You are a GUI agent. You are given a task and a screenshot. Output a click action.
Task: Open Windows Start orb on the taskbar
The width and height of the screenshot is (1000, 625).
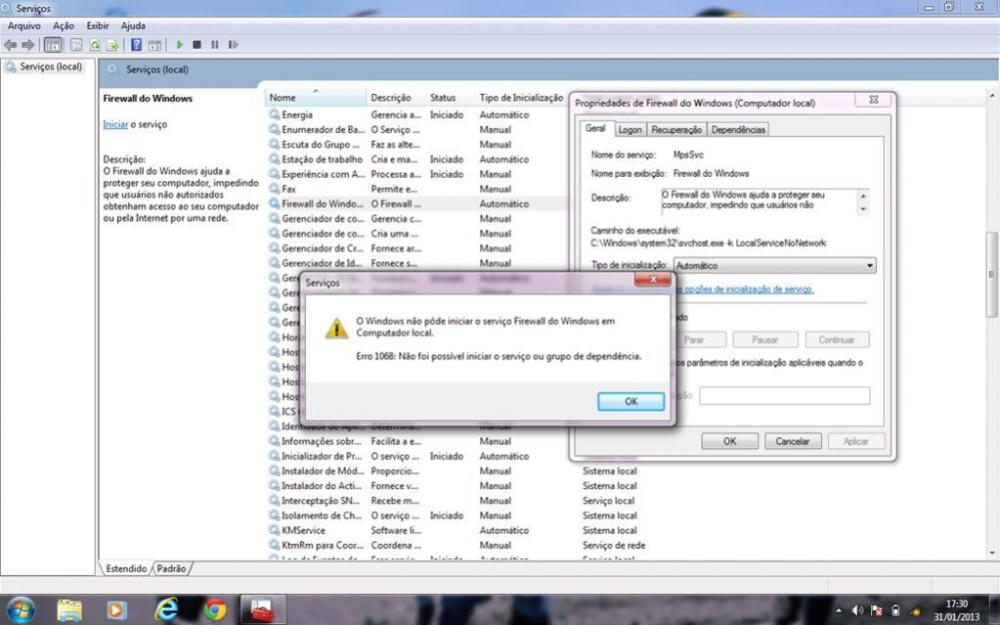pyautogui.click(x=20, y=610)
